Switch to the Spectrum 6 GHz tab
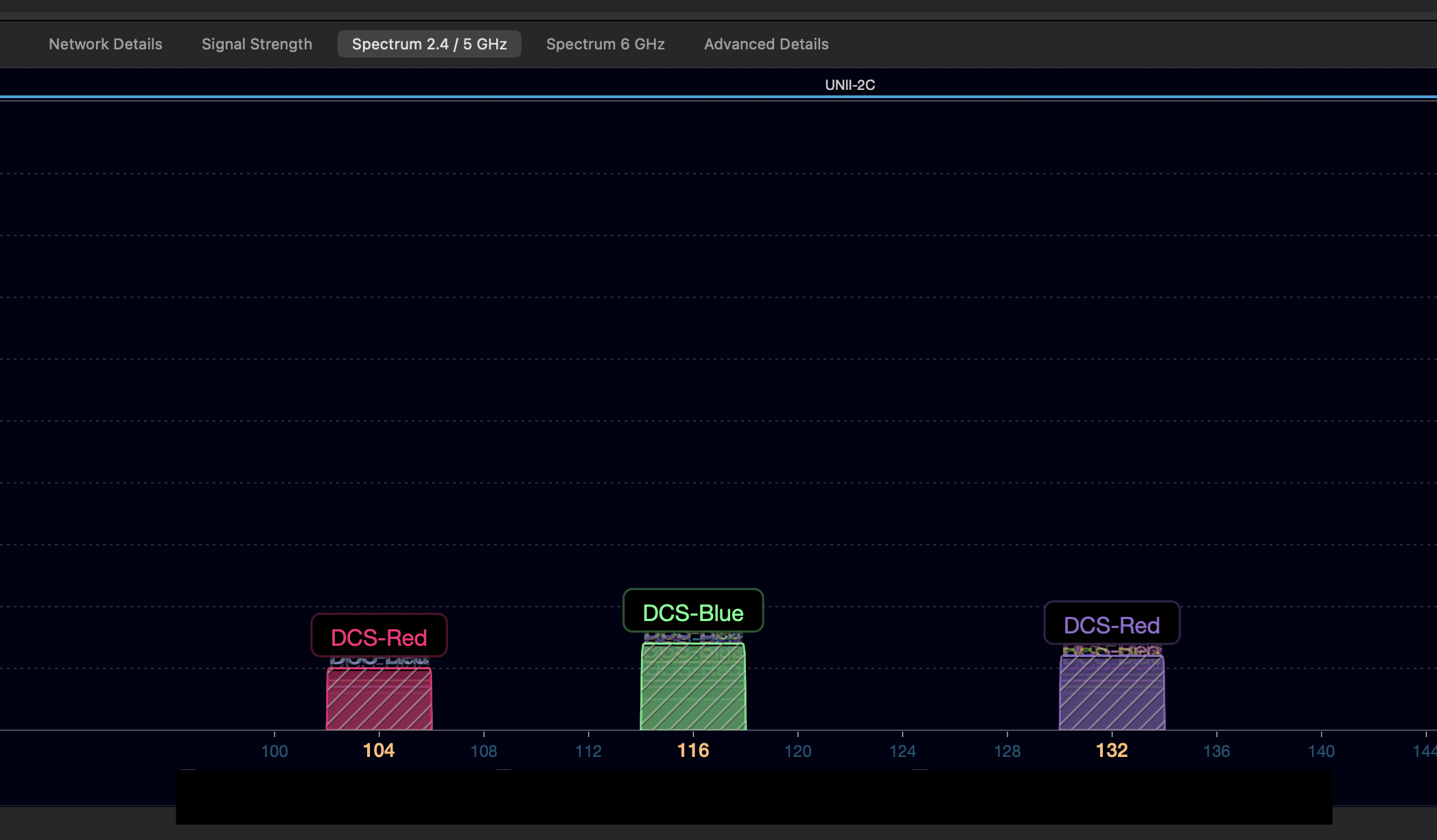 605,44
